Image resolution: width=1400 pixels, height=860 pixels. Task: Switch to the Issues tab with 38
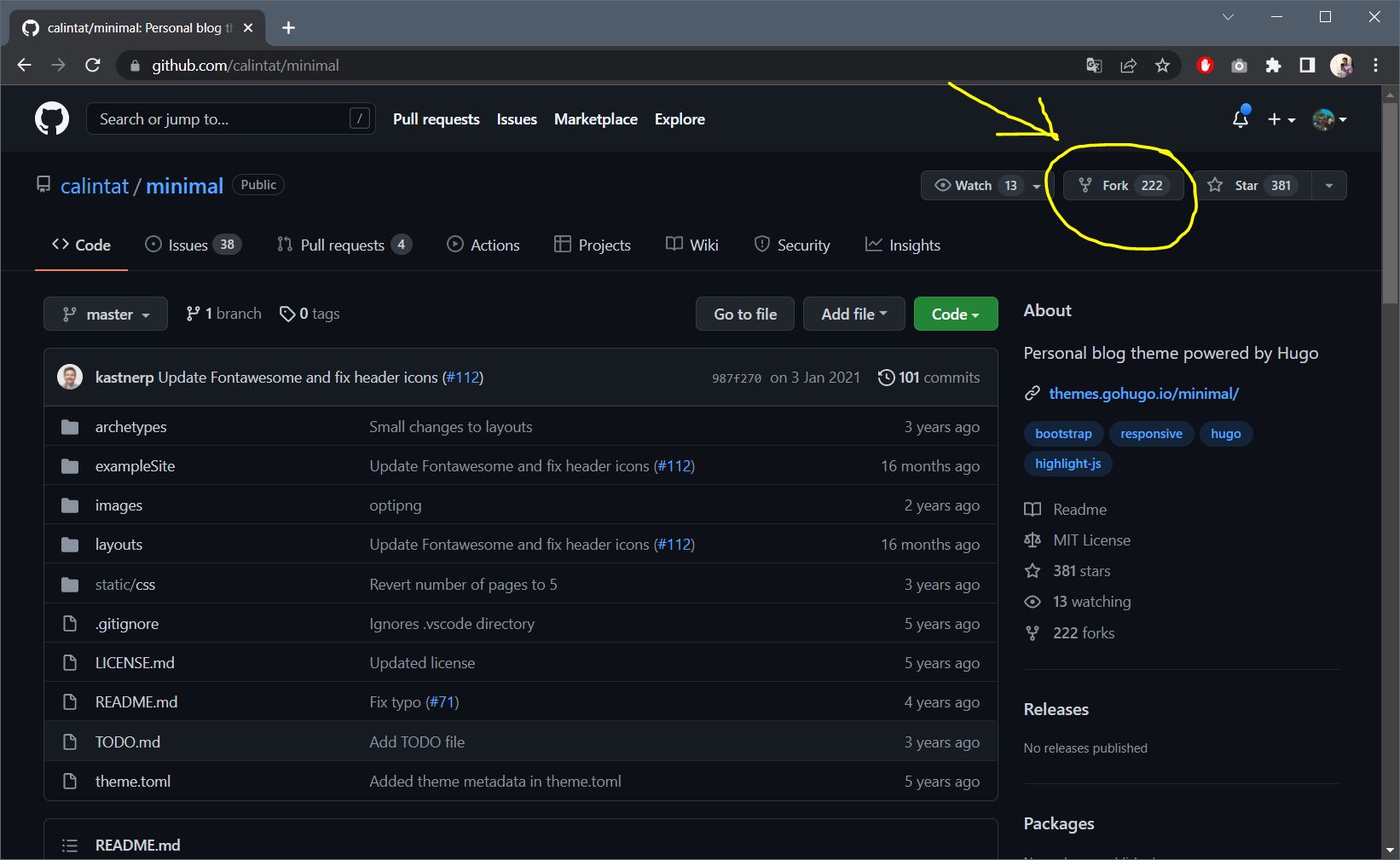pyautogui.click(x=193, y=245)
